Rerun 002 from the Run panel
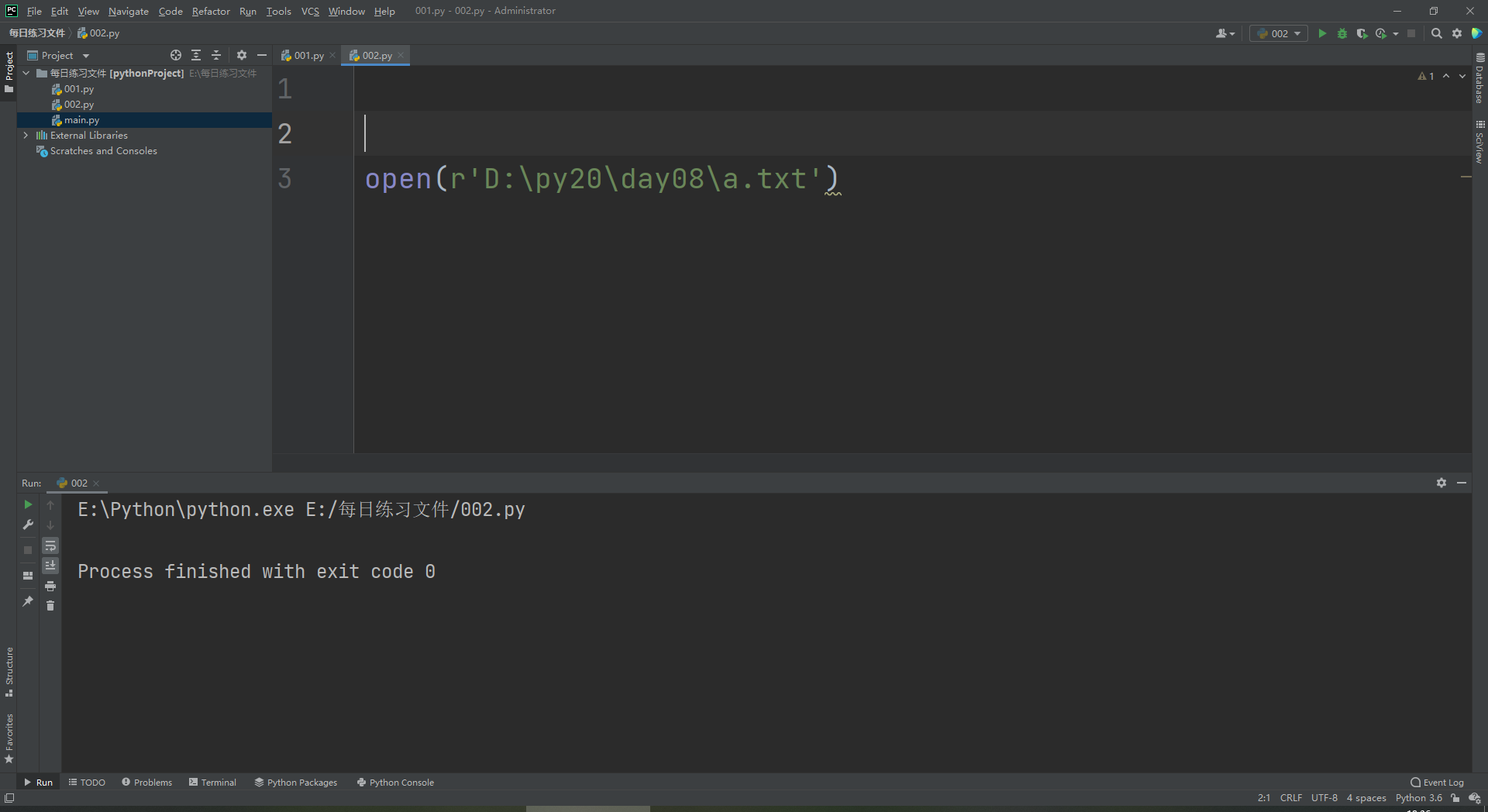The width and height of the screenshot is (1488, 812). [x=28, y=504]
